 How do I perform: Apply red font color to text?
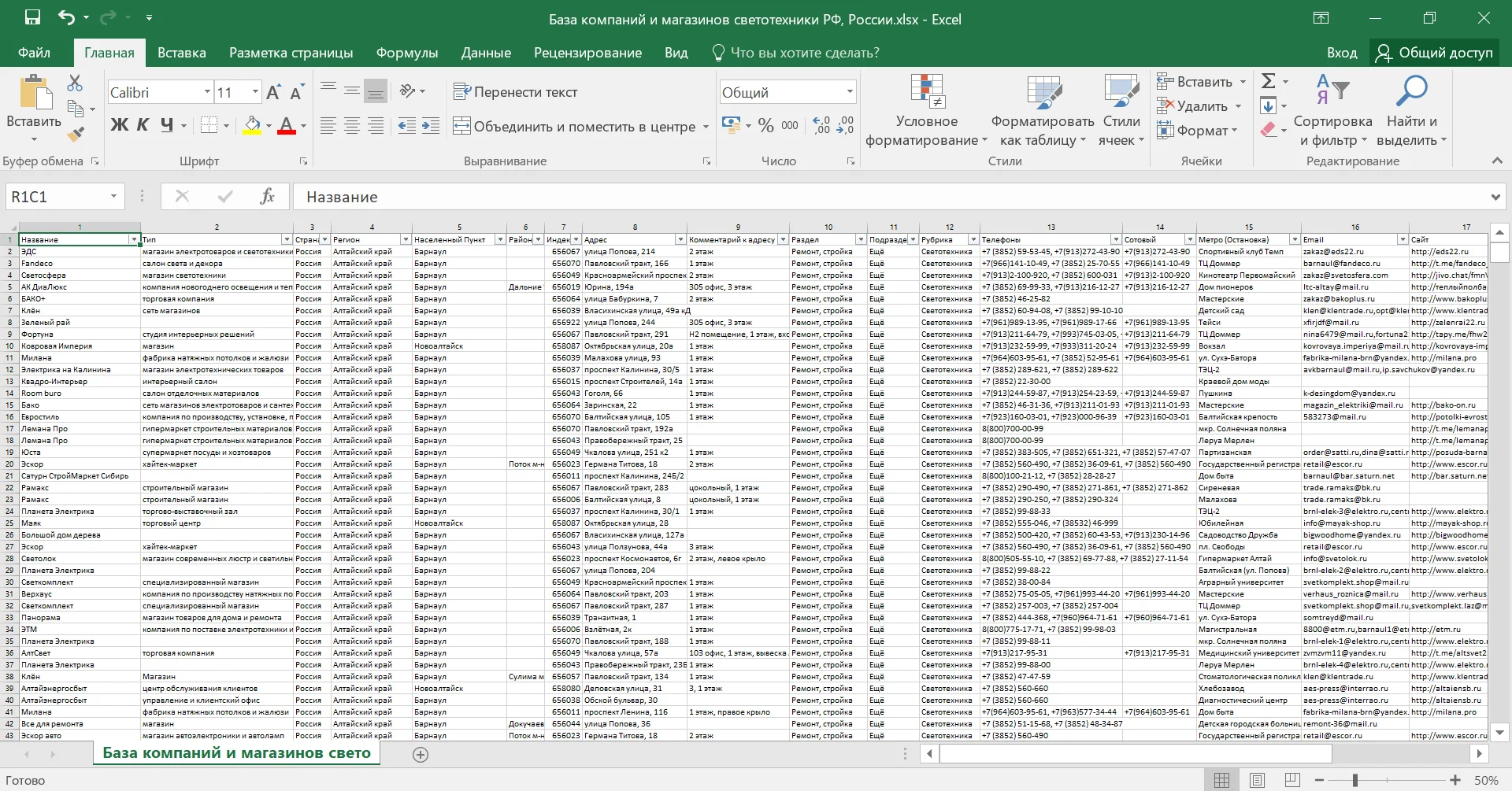click(287, 125)
